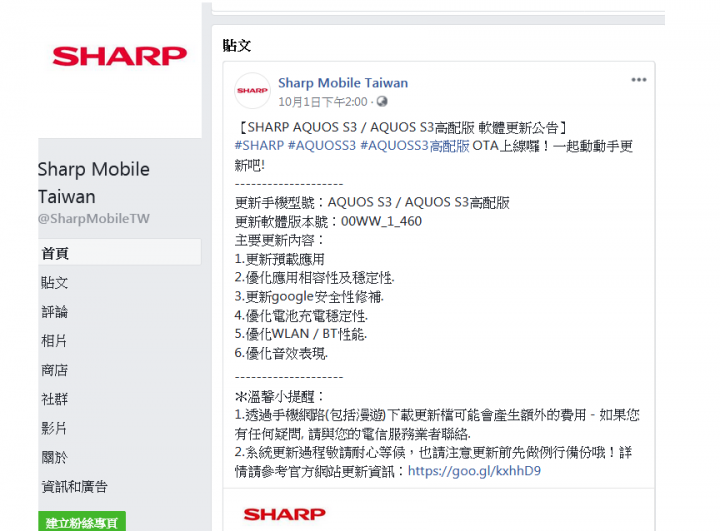Click the post timestamp 10月1日下午2:00

click(323, 102)
